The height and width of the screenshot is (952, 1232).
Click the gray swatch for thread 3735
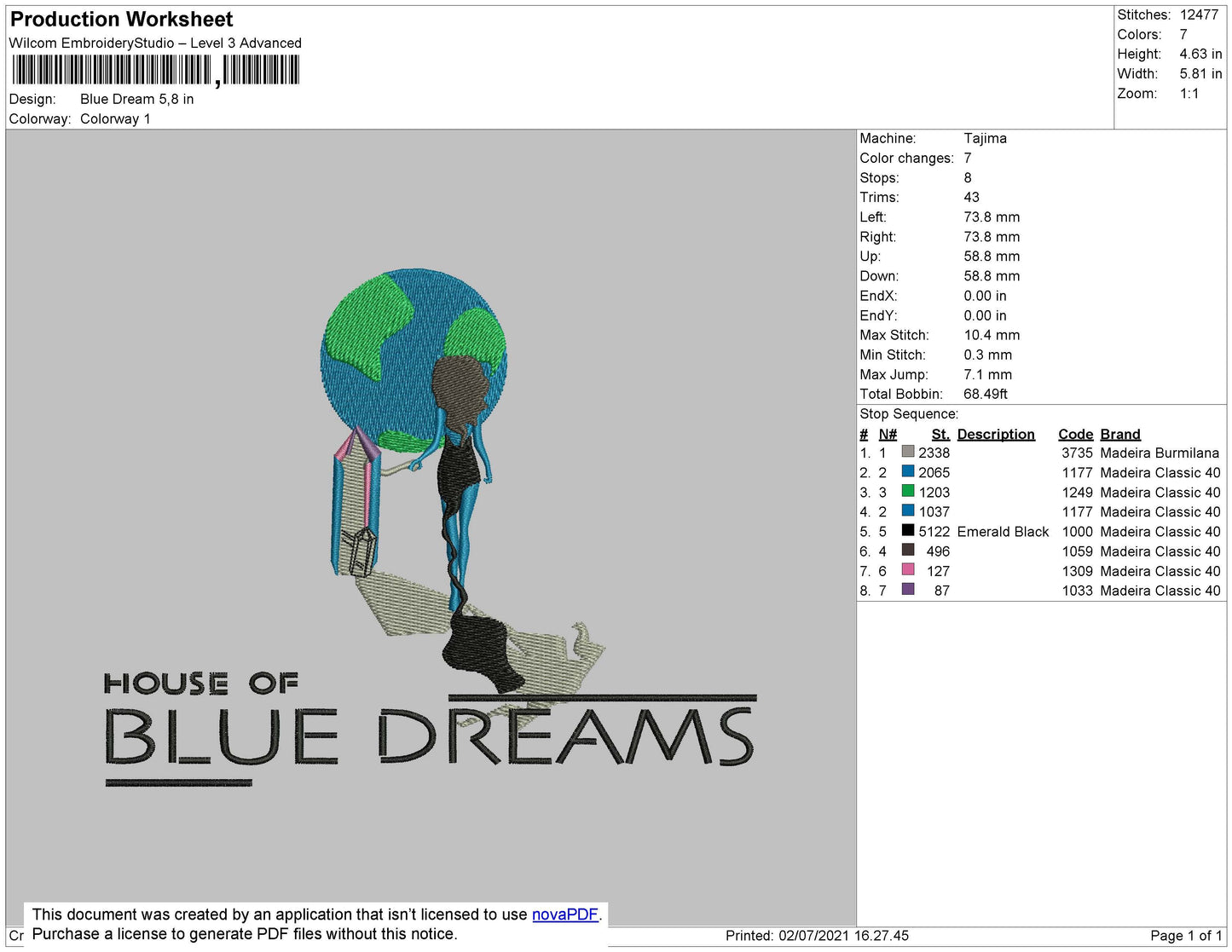(x=908, y=452)
